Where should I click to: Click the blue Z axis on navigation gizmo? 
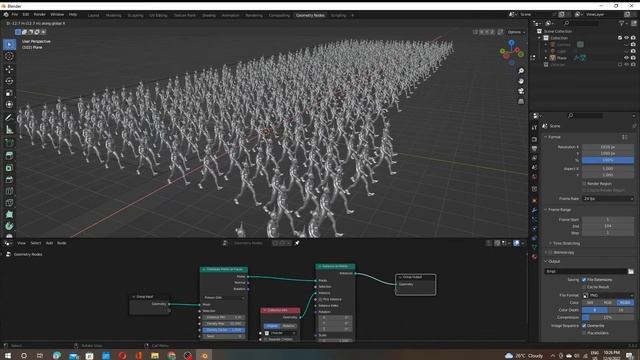511,42
